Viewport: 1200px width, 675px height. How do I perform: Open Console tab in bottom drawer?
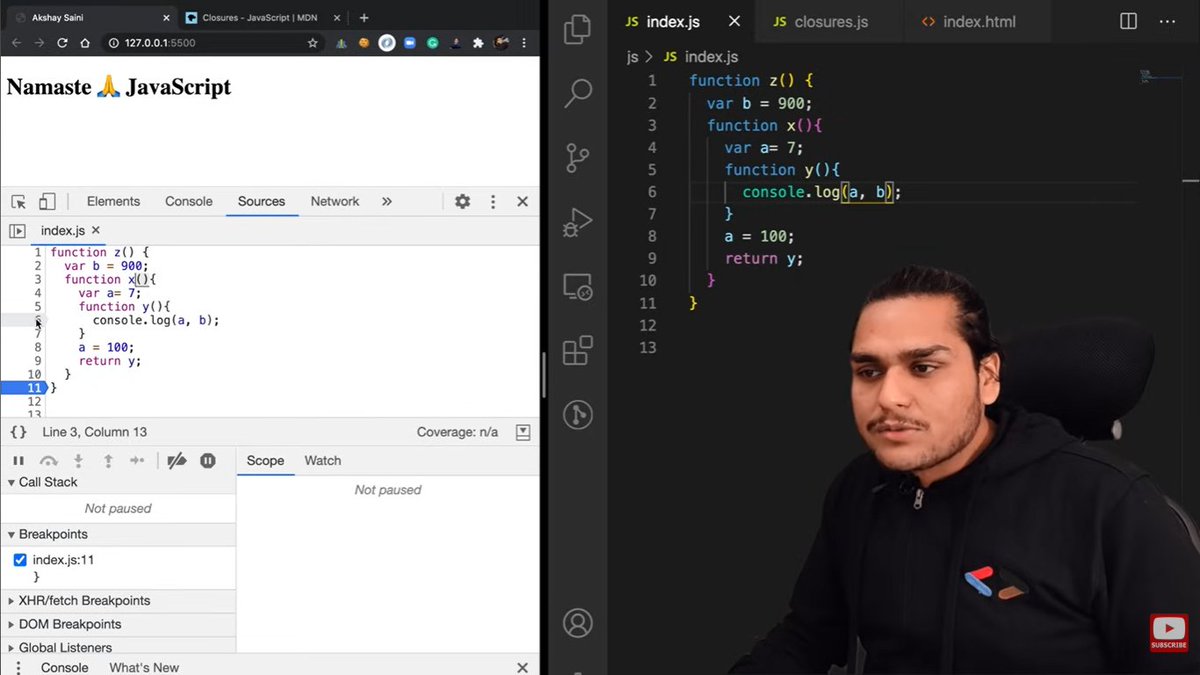tap(64, 667)
